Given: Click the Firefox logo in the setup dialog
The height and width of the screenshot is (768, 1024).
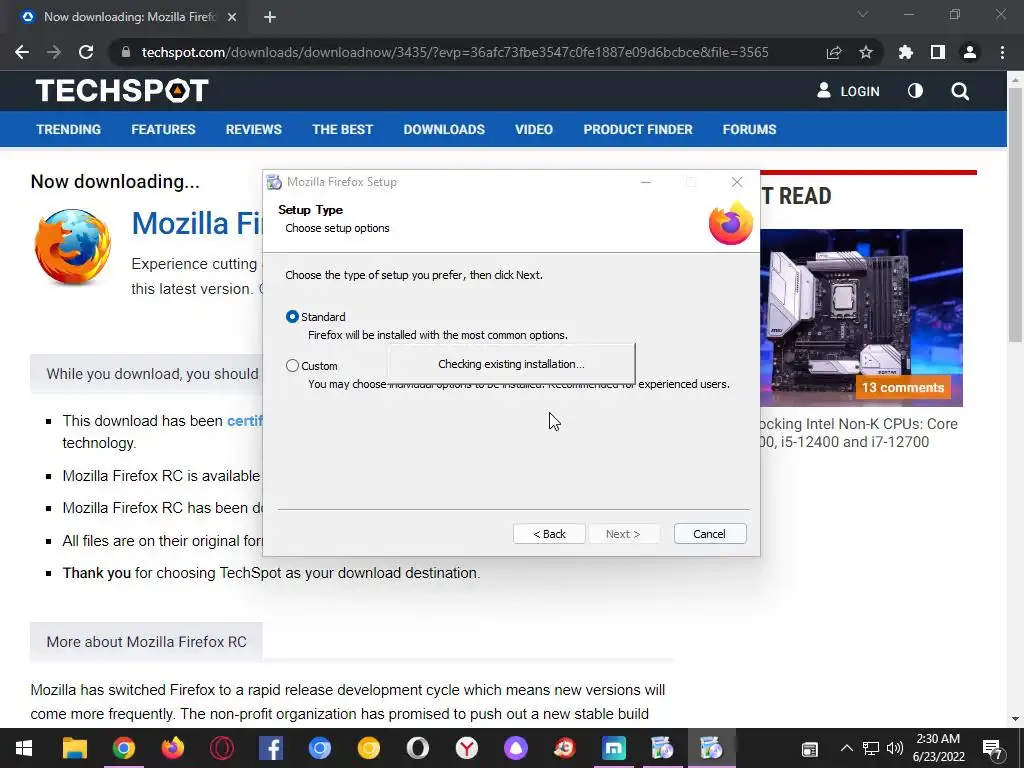Looking at the screenshot, I should 731,223.
